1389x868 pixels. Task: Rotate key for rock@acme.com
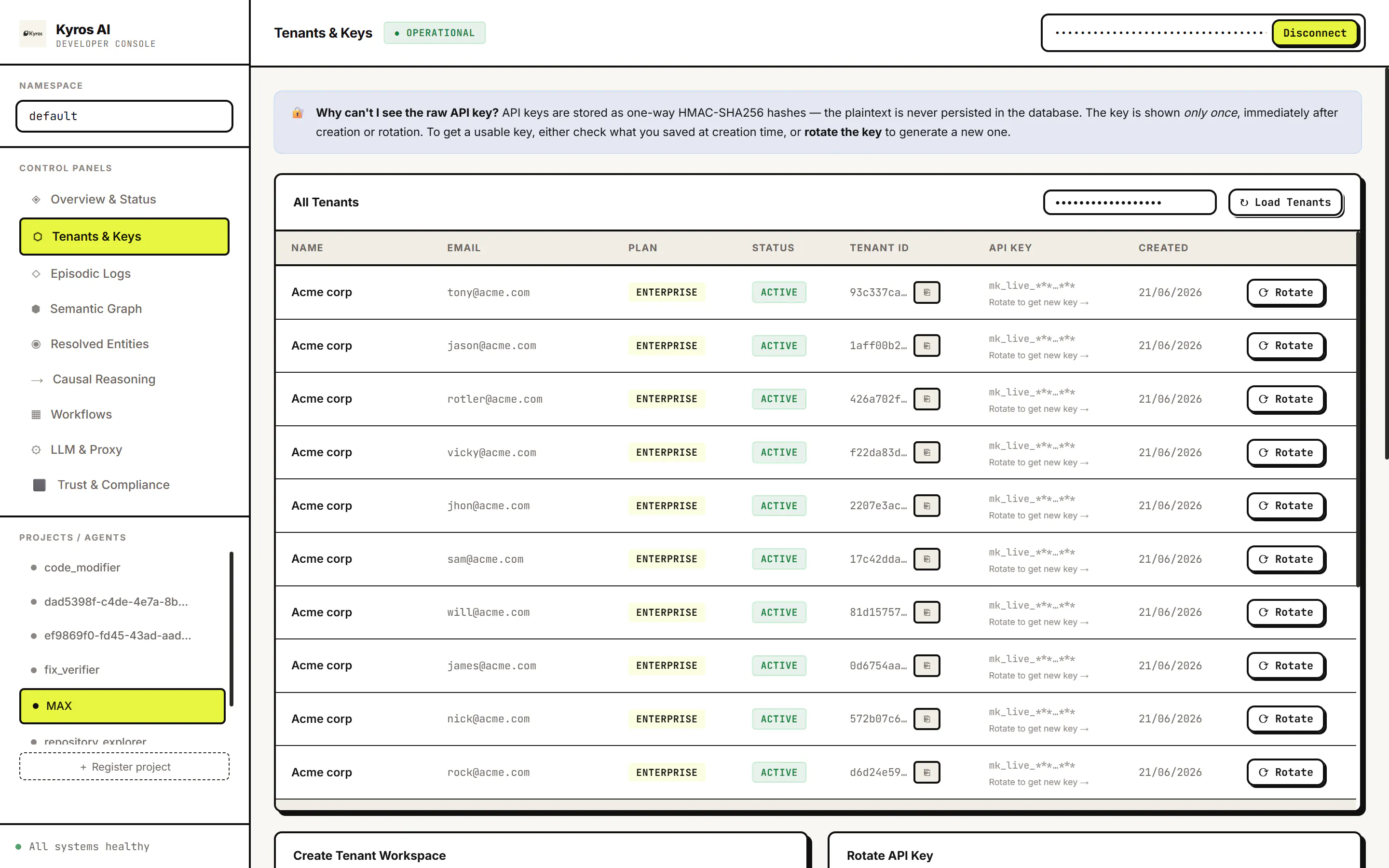[1286, 772]
